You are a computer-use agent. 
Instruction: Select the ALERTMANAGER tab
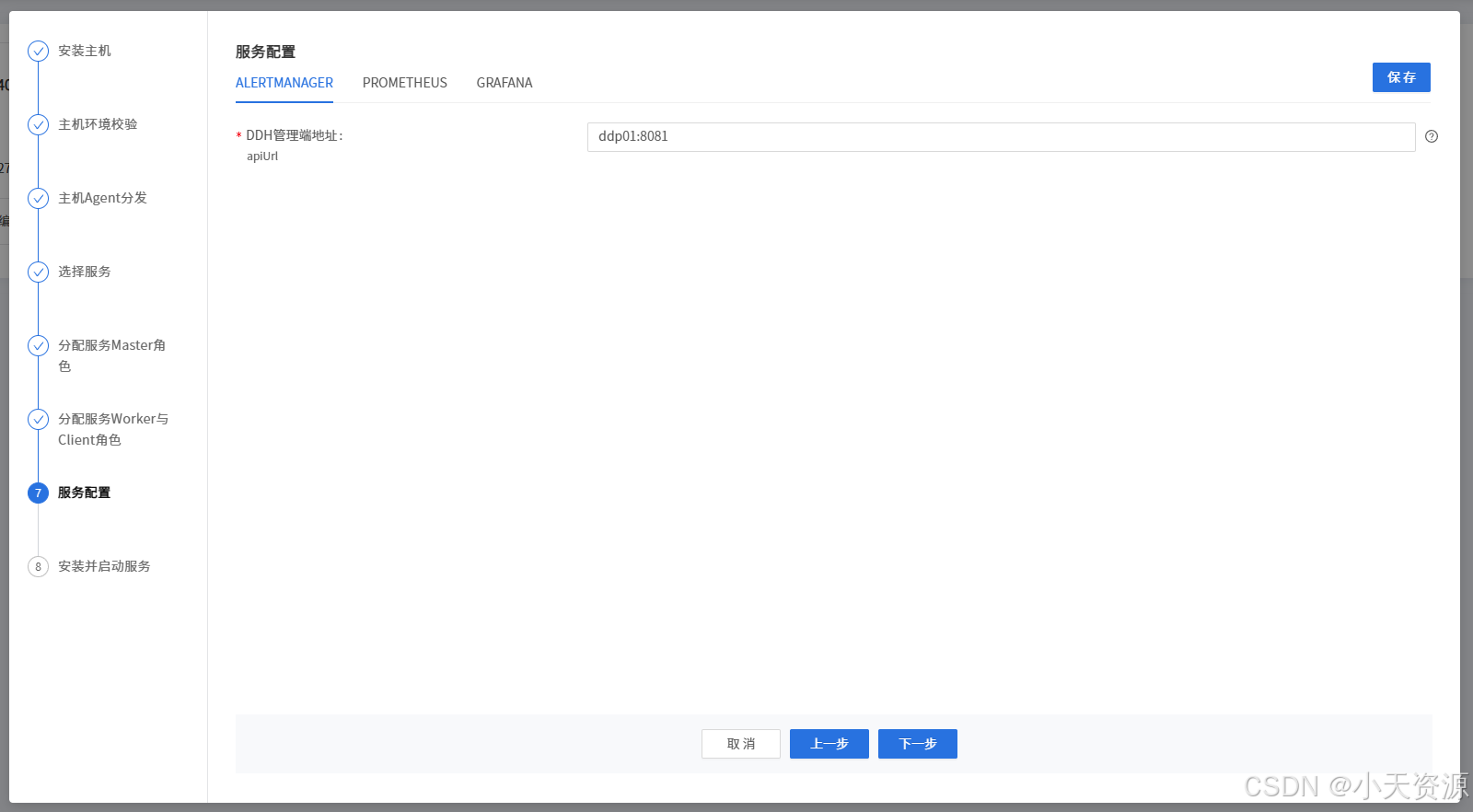click(x=284, y=83)
